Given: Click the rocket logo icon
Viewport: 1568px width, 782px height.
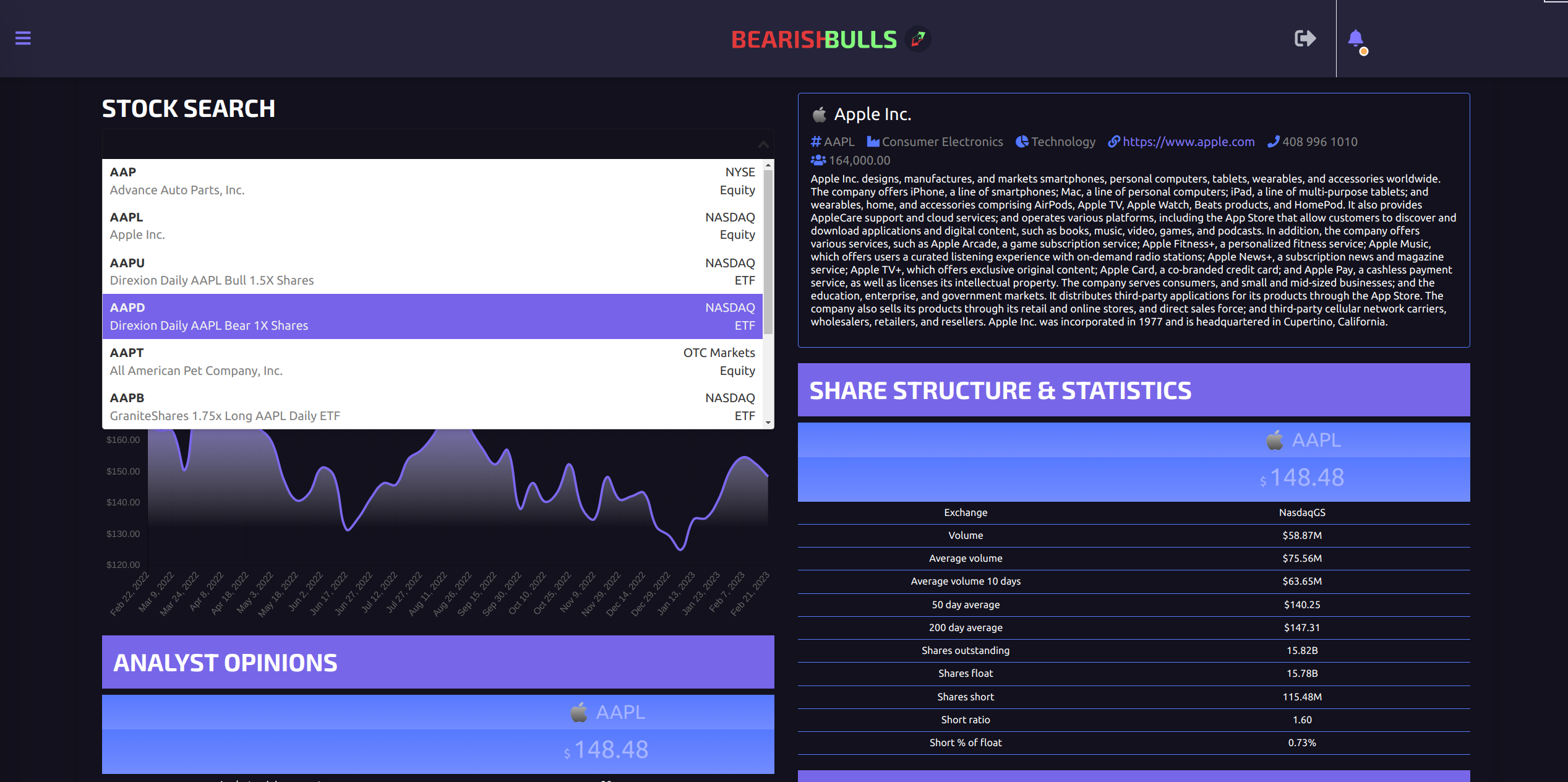Looking at the screenshot, I should pos(918,39).
